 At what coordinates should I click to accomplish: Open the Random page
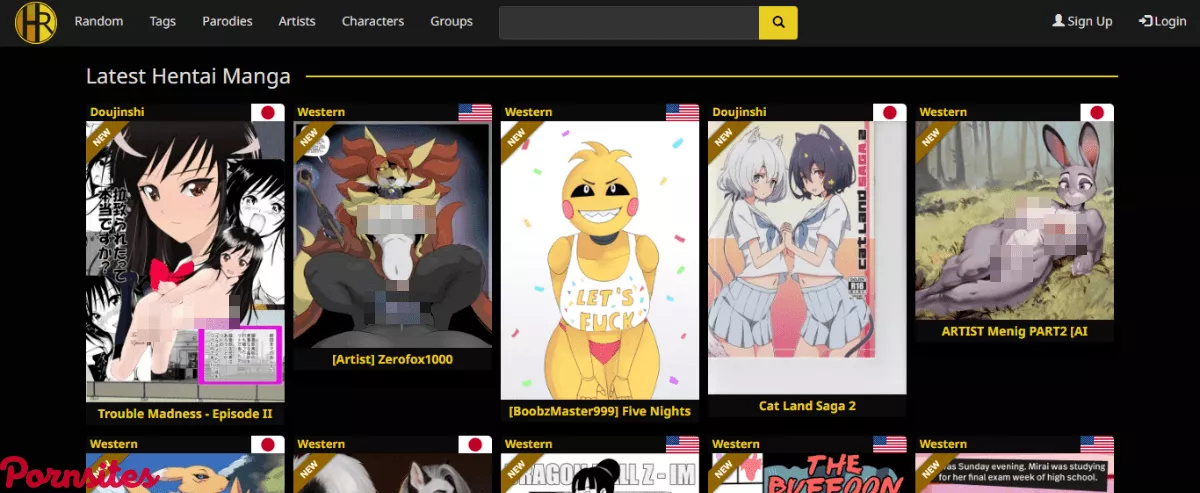[x=99, y=21]
